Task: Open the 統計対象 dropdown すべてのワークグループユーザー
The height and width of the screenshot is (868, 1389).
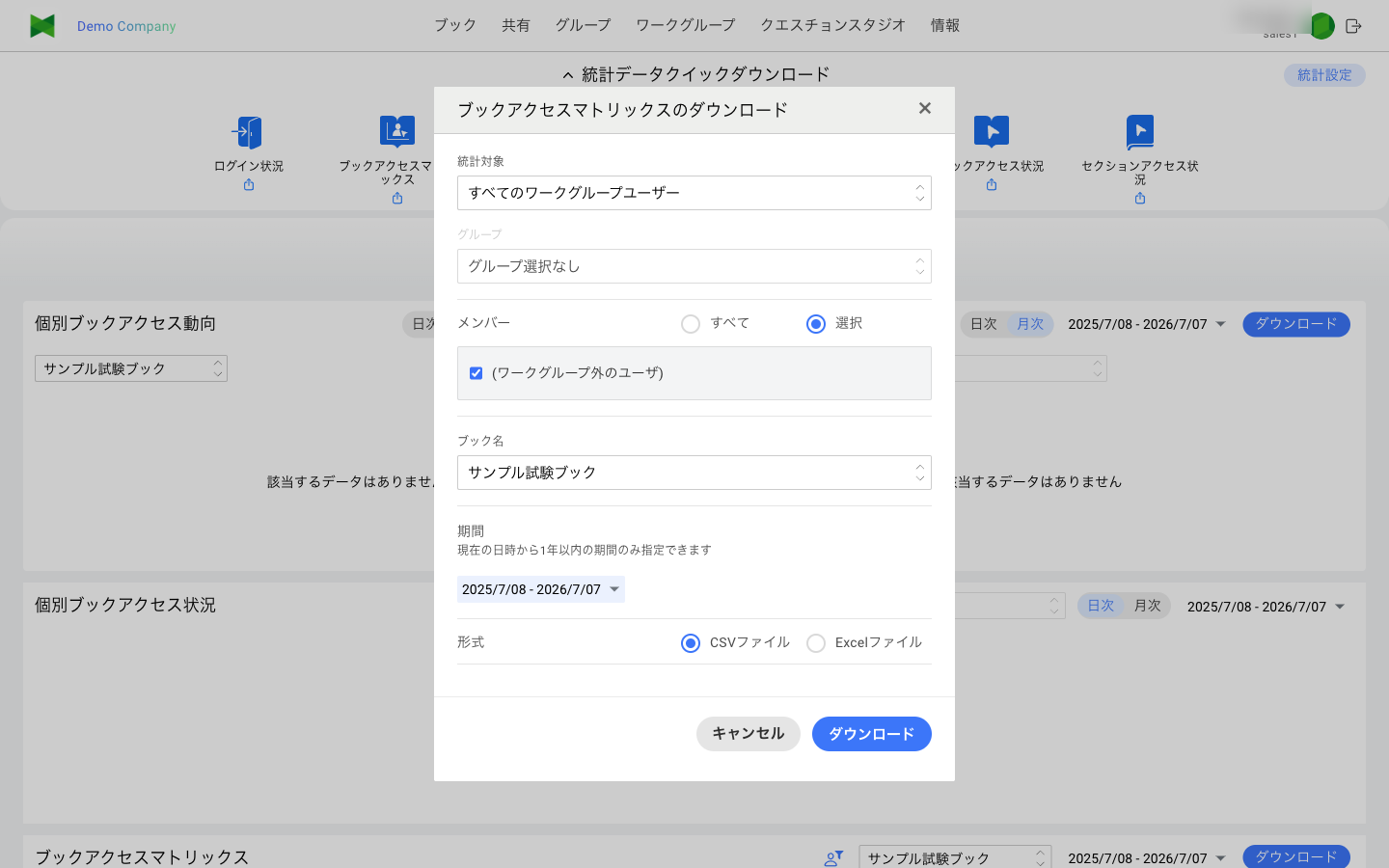Action: pyautogui.click(x=694, y=193)
